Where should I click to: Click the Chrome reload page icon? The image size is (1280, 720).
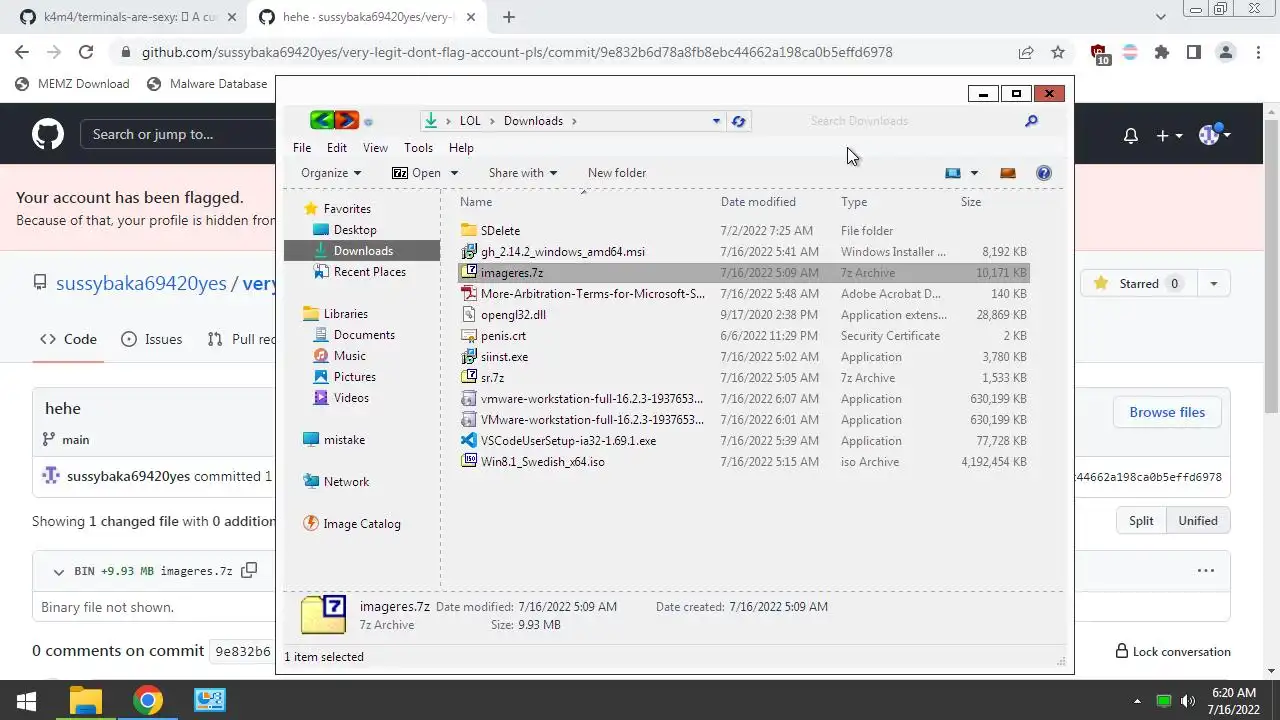pos(86,52)
